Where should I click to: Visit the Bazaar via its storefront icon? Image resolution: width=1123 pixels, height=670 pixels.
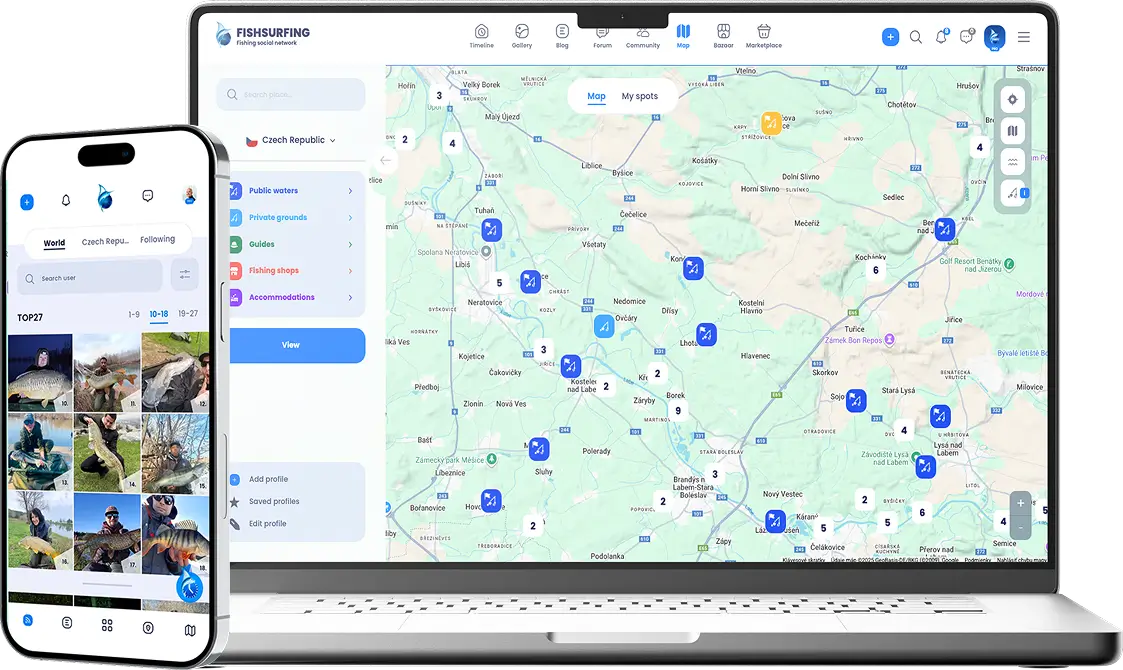(723, 36)
